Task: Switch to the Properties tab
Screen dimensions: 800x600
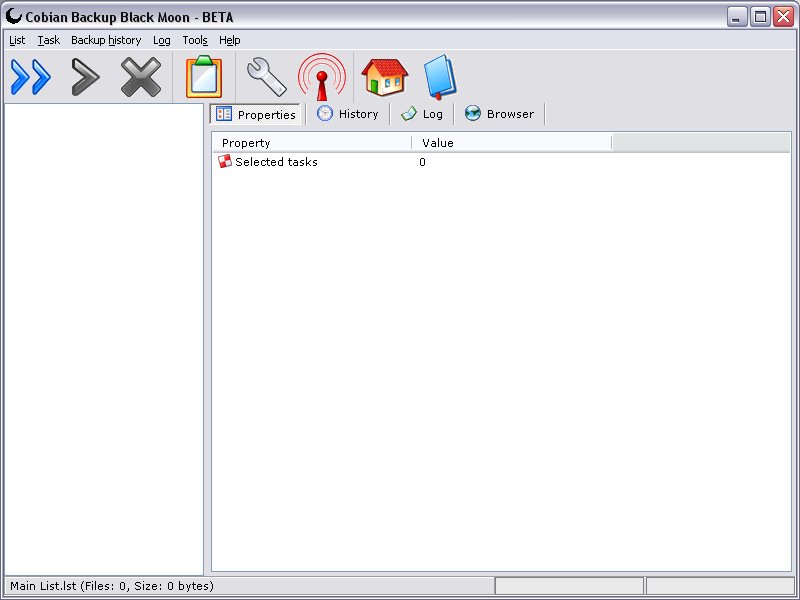Action: point(256,114)
